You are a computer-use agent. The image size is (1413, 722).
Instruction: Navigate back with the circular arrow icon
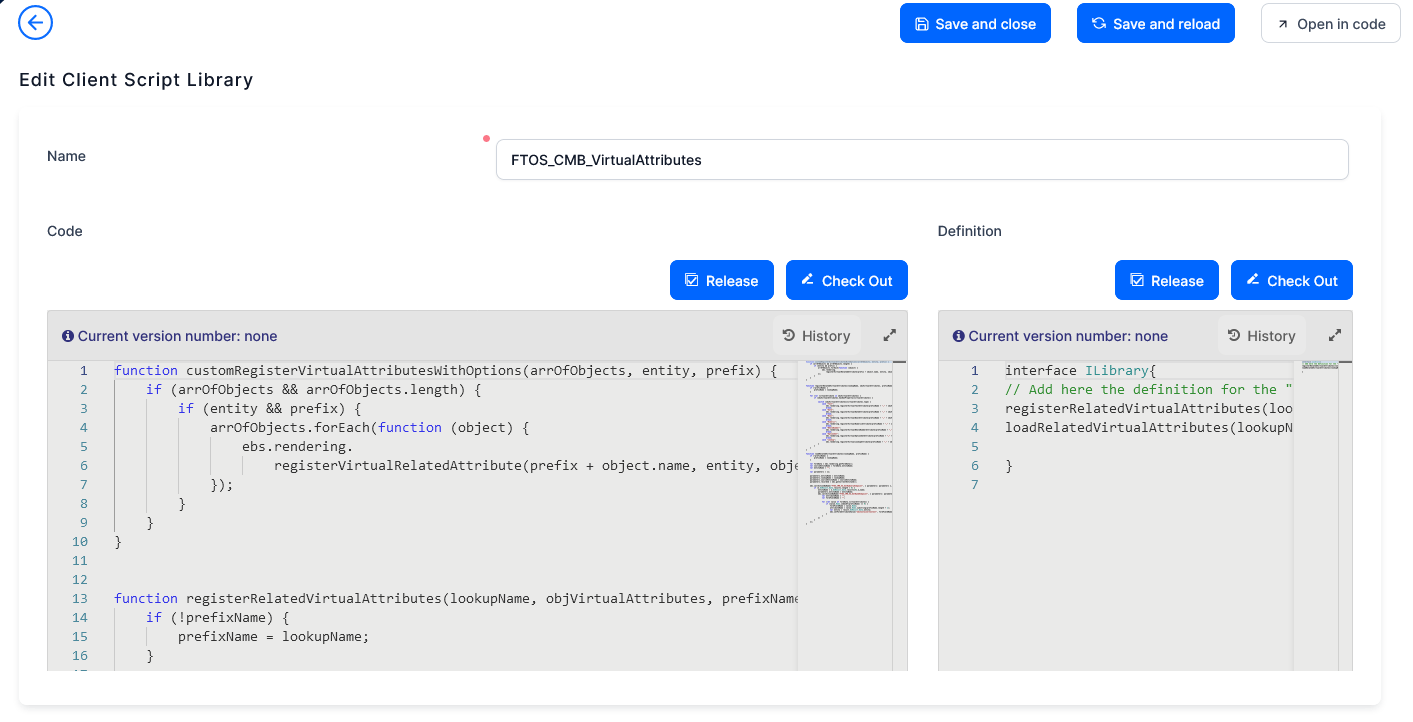pyautogui.click(x=35, y=22)
